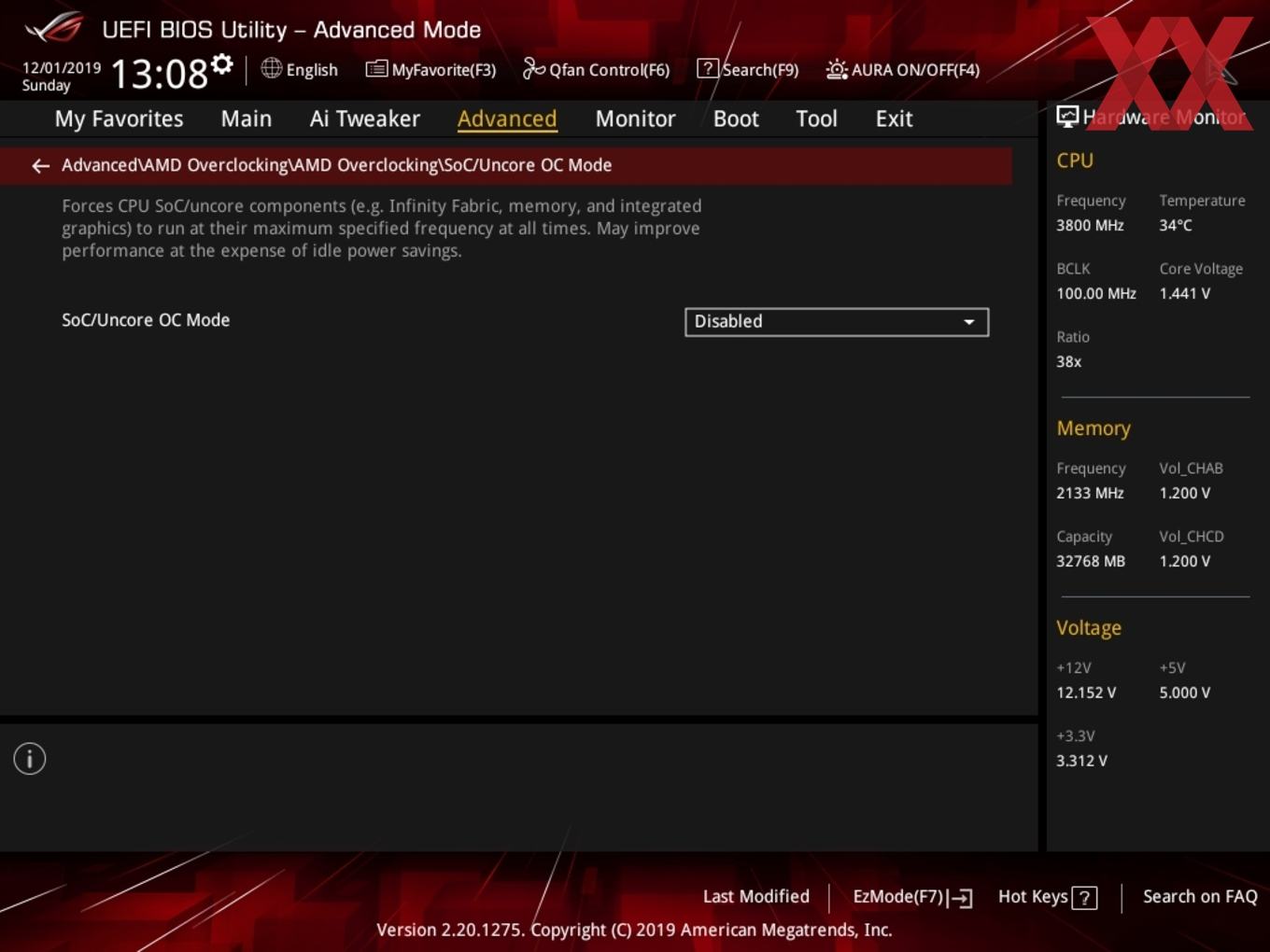
Task: Click the Voltage section heading
Action: pos(1089,628)
